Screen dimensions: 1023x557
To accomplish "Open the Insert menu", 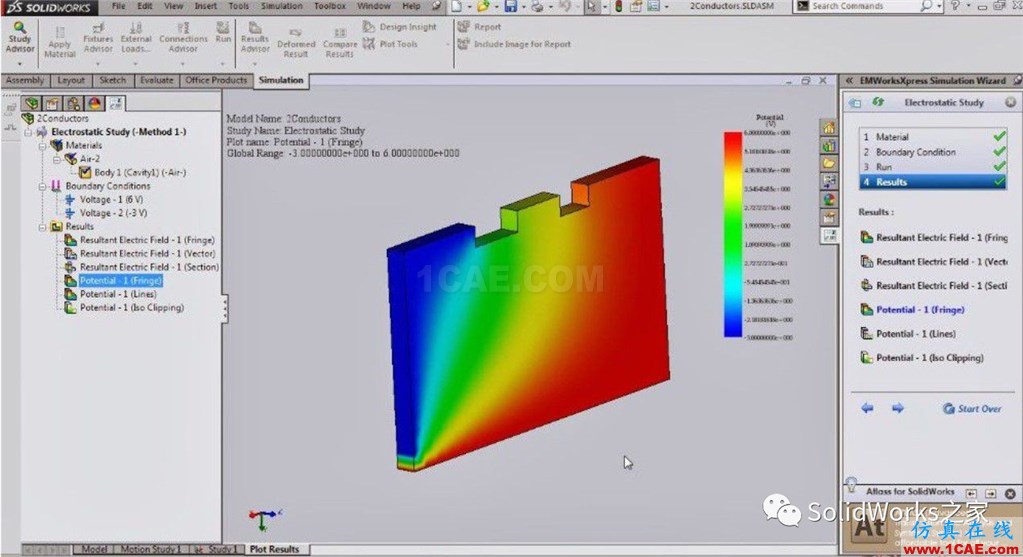I will point(206,6).
